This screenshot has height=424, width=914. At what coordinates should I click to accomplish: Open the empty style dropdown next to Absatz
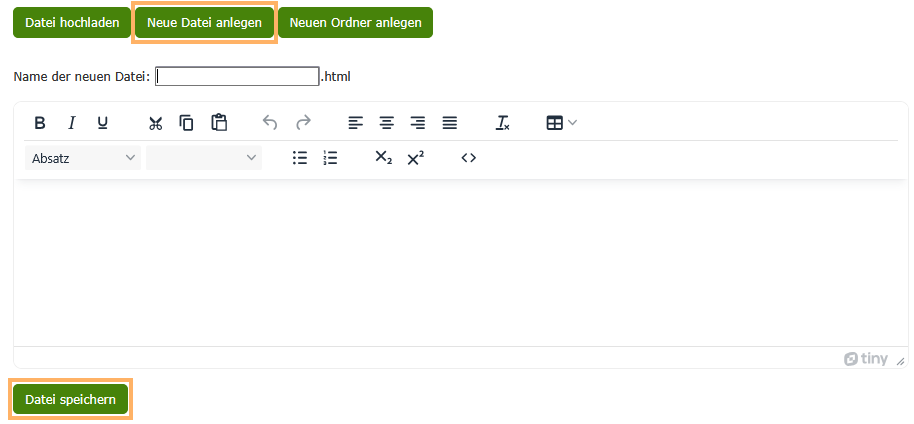pyautogui.click(x=203, y=158)
